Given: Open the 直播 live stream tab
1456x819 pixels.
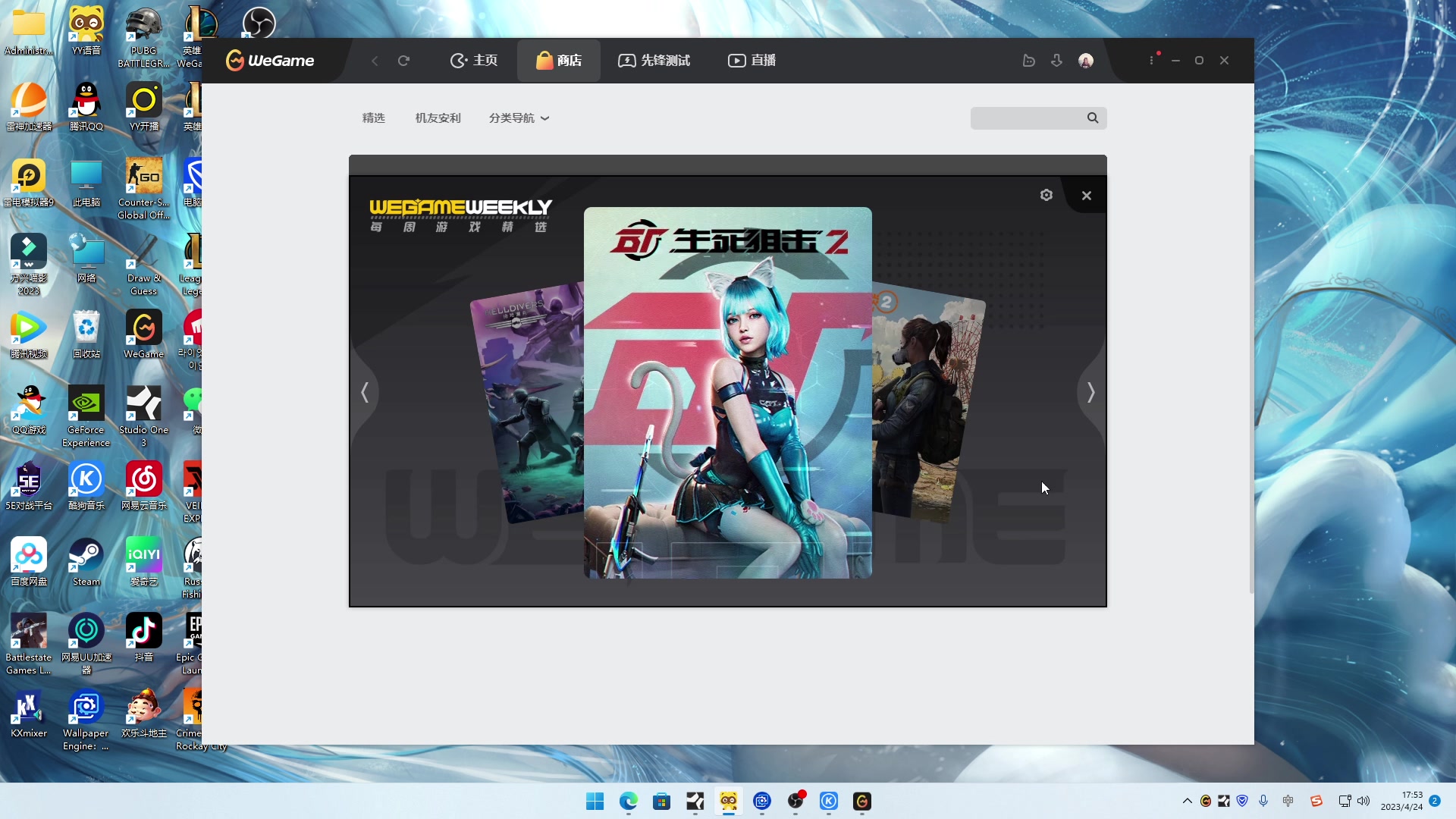Looking at the screenshot, I should (x=752, y=61).
